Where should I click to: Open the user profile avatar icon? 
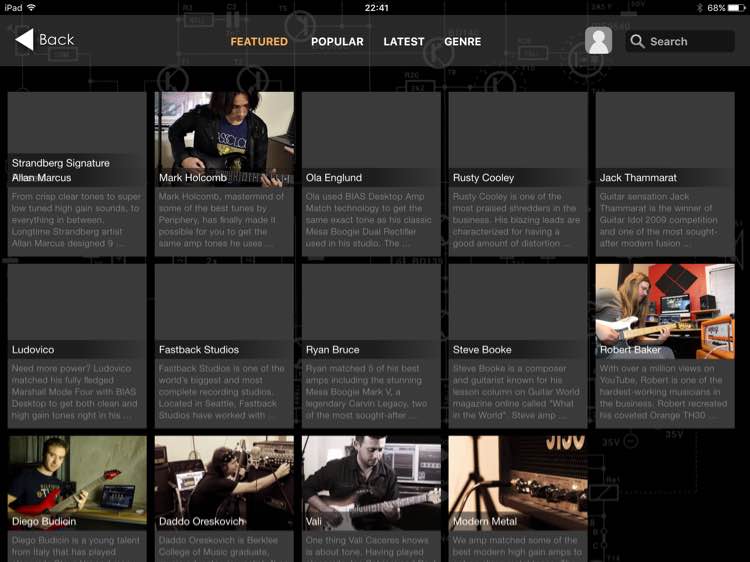click(598, 41)
